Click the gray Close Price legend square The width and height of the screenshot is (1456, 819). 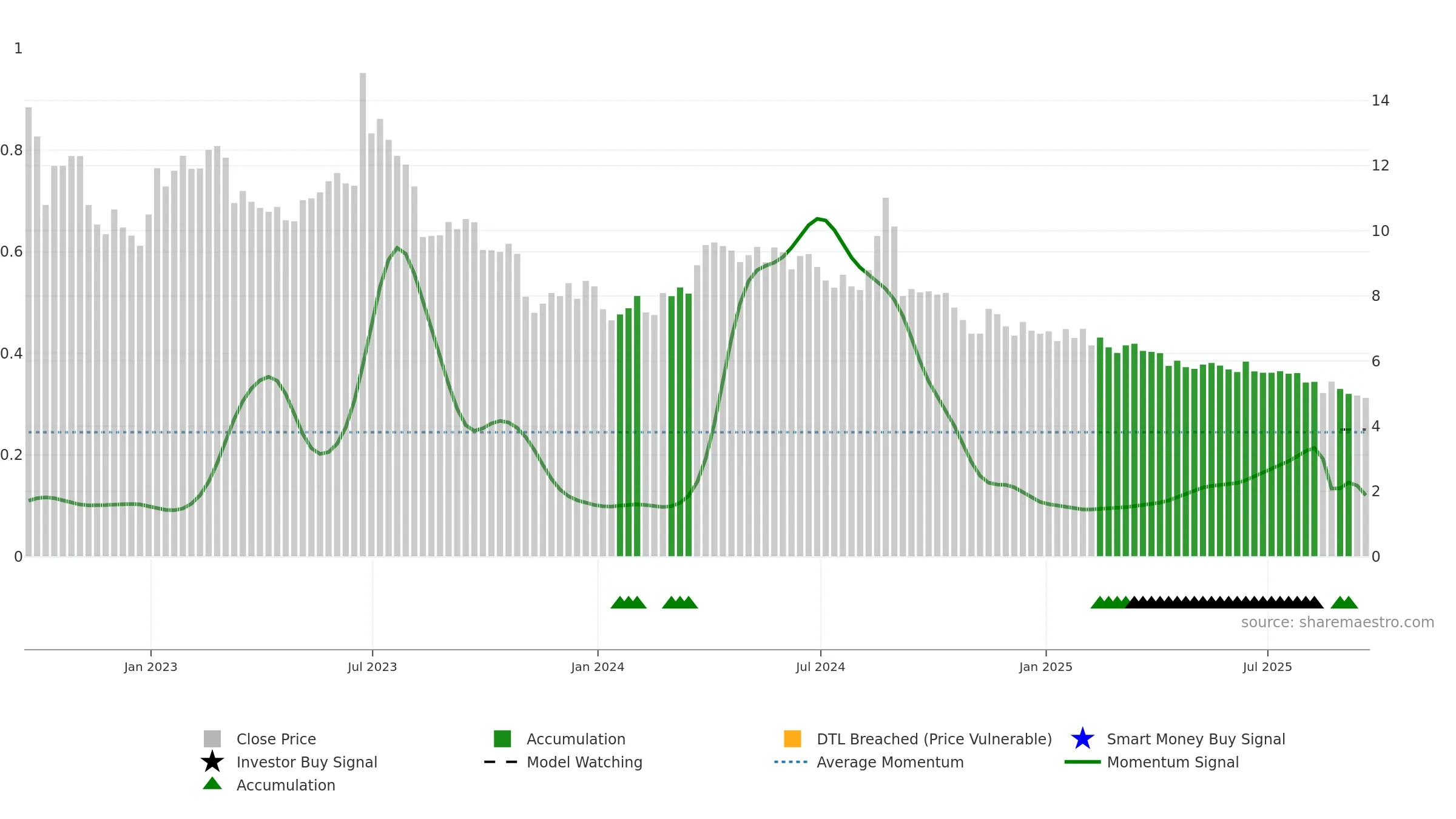pos(212,739)
